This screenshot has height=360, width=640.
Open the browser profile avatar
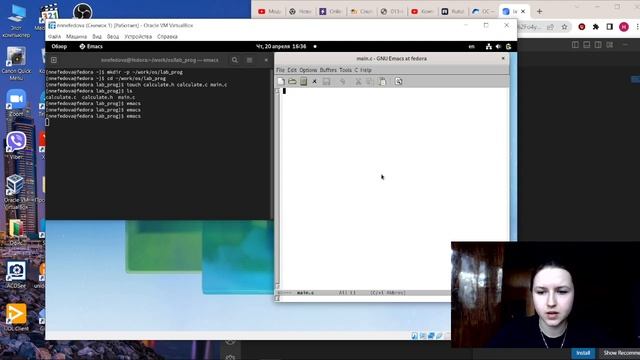pos(624,27)
